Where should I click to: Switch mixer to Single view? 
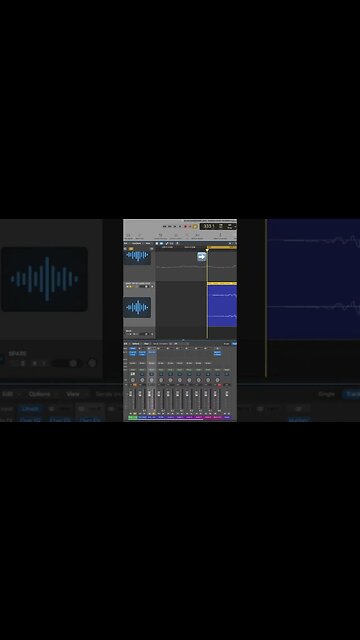pyautogui.click(x=226, y=344)
